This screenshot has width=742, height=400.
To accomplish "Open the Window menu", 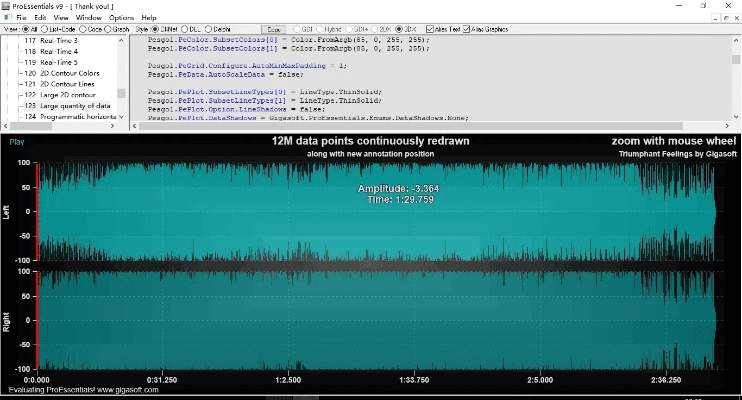I will [x=88, y=18].
